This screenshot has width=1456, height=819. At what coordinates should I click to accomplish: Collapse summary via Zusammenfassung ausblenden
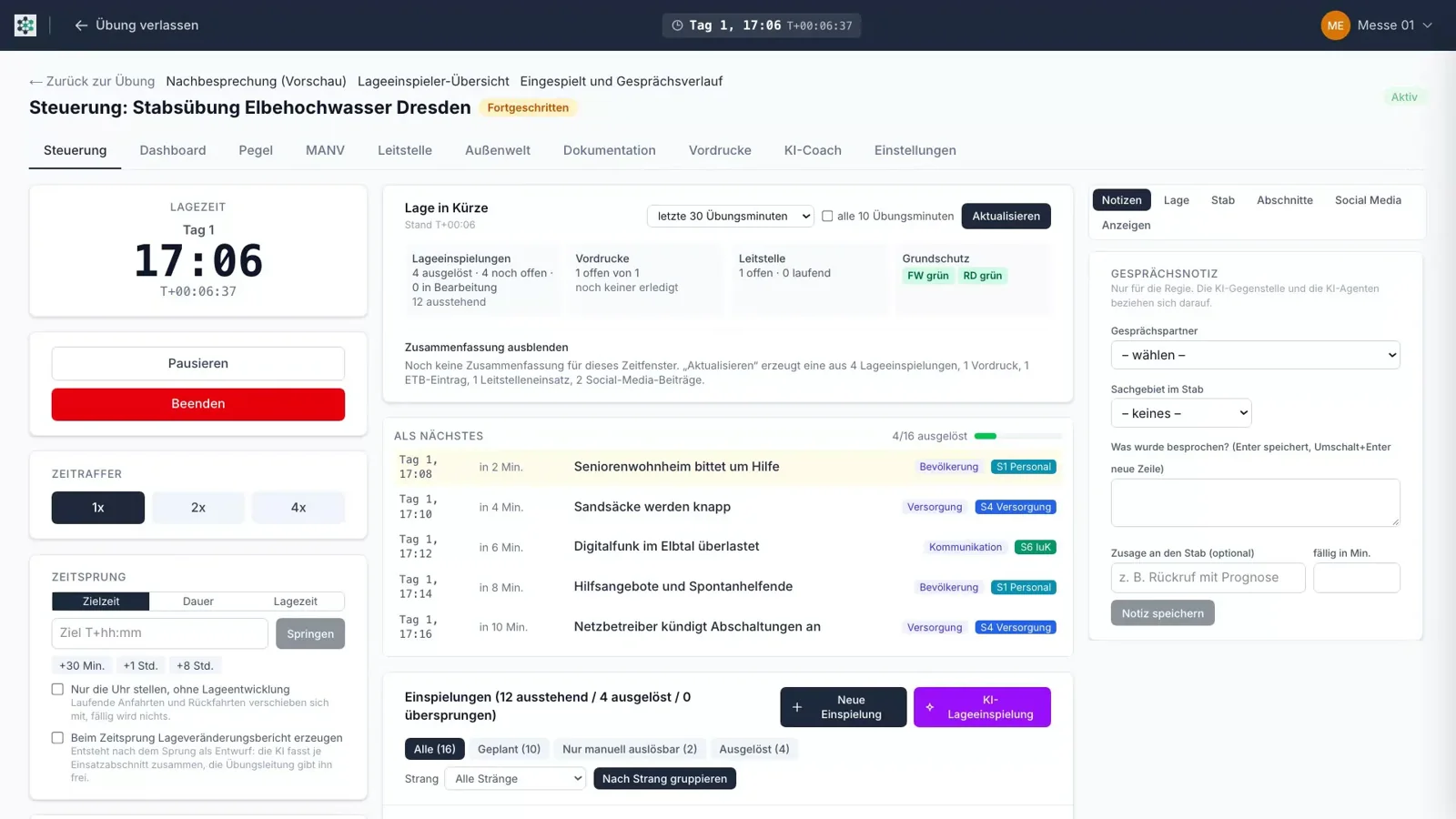[486, 348]
